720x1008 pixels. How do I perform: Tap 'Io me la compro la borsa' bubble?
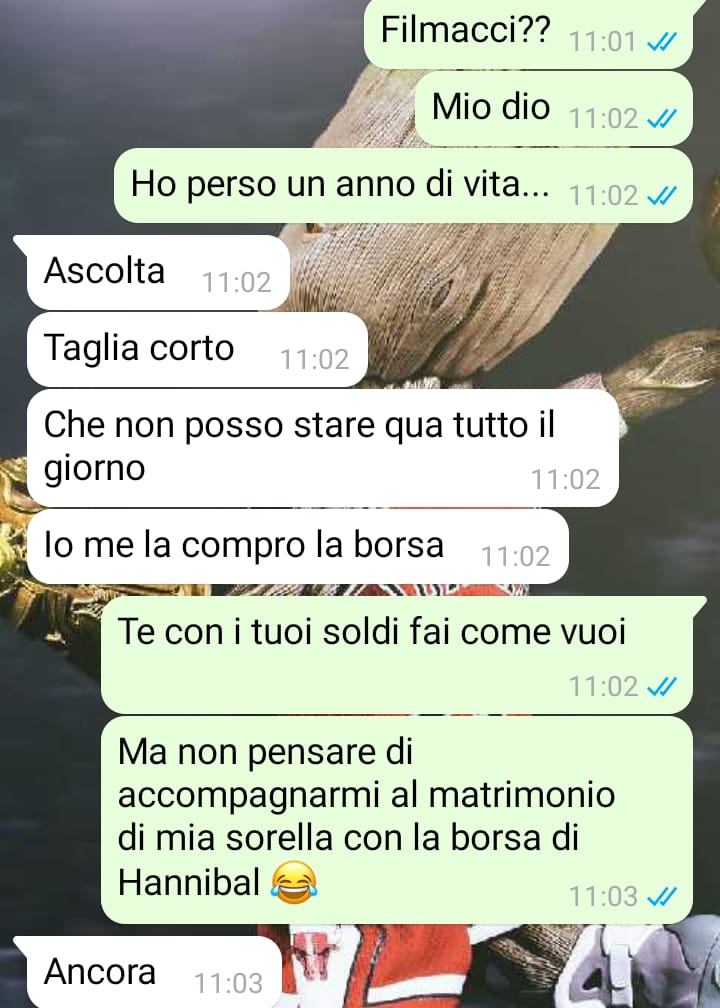click(x=298, y=546)
